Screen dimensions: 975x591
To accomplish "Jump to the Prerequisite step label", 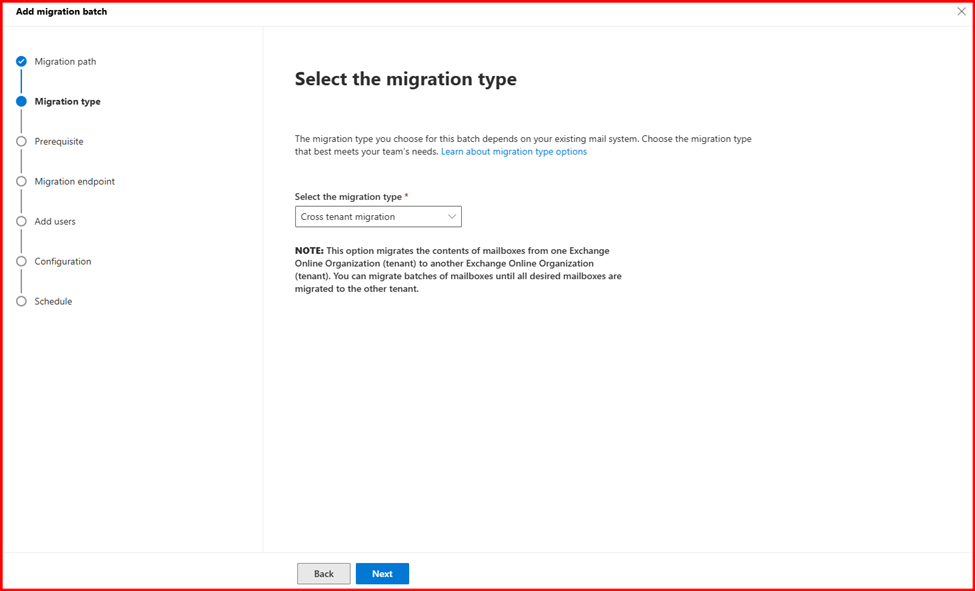I will coord(59,141).
